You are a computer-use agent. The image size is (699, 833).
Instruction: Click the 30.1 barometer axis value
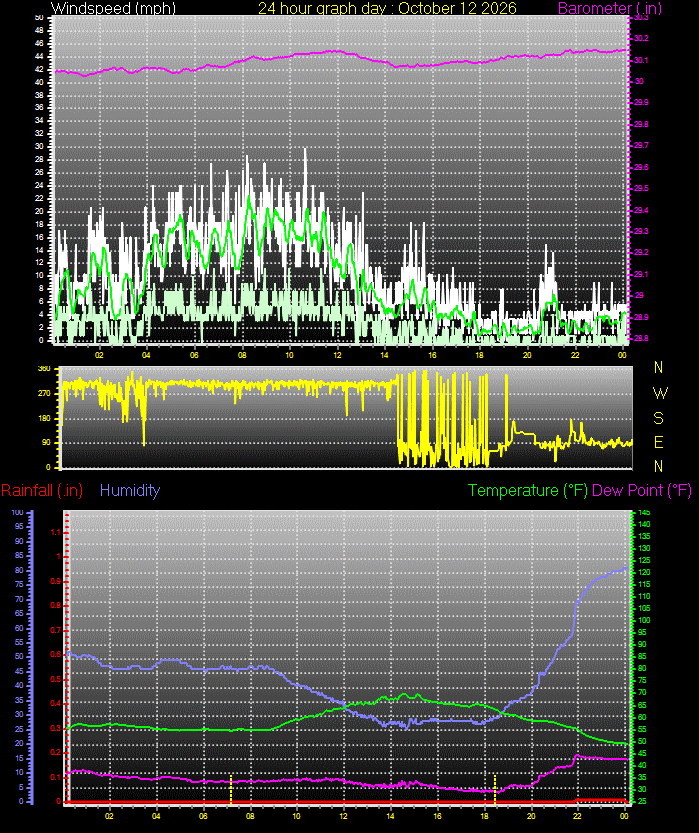click(641, 60)
